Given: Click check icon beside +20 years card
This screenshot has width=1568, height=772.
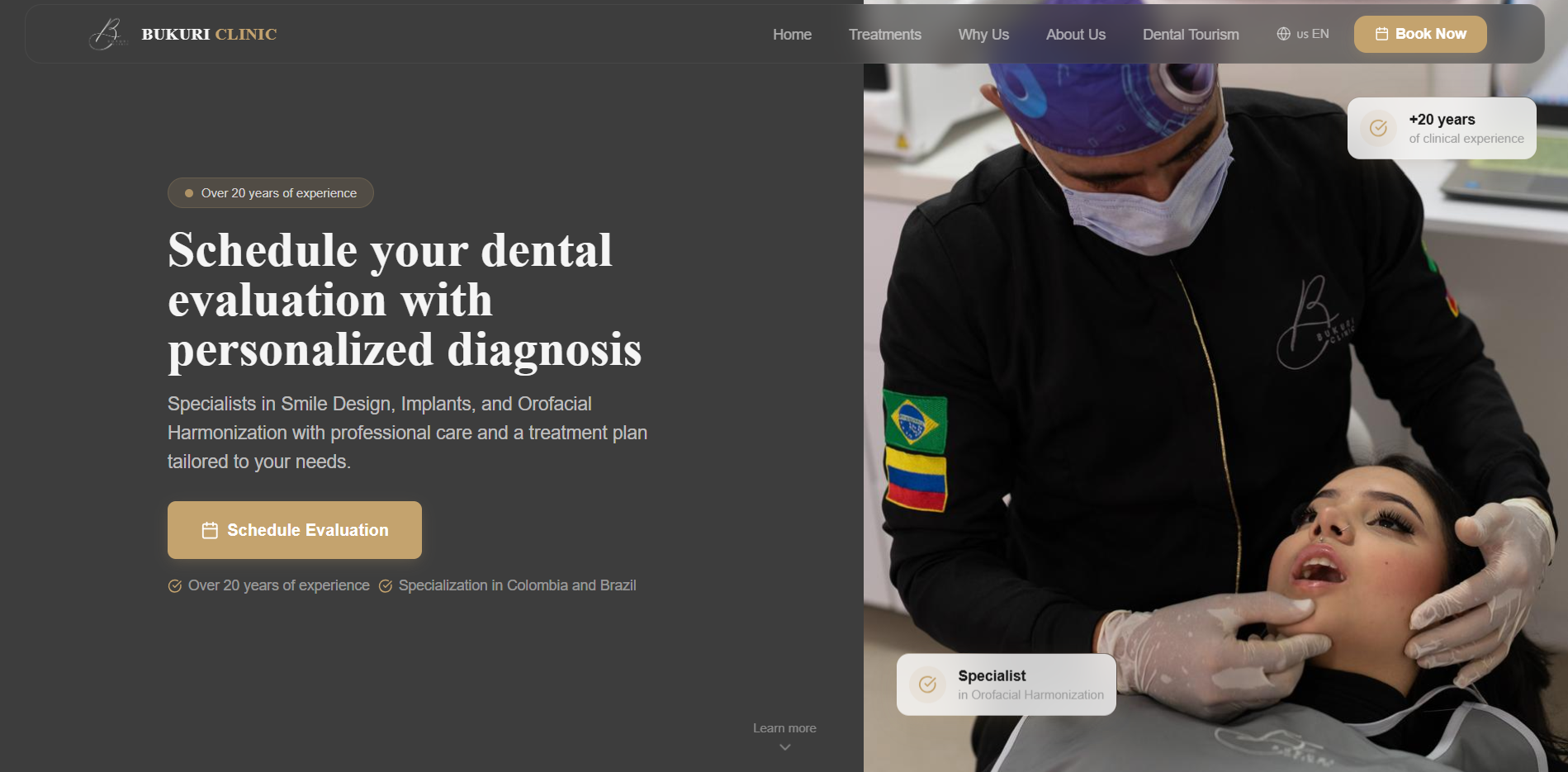Looking at the screenshot, I should 1378,128.
